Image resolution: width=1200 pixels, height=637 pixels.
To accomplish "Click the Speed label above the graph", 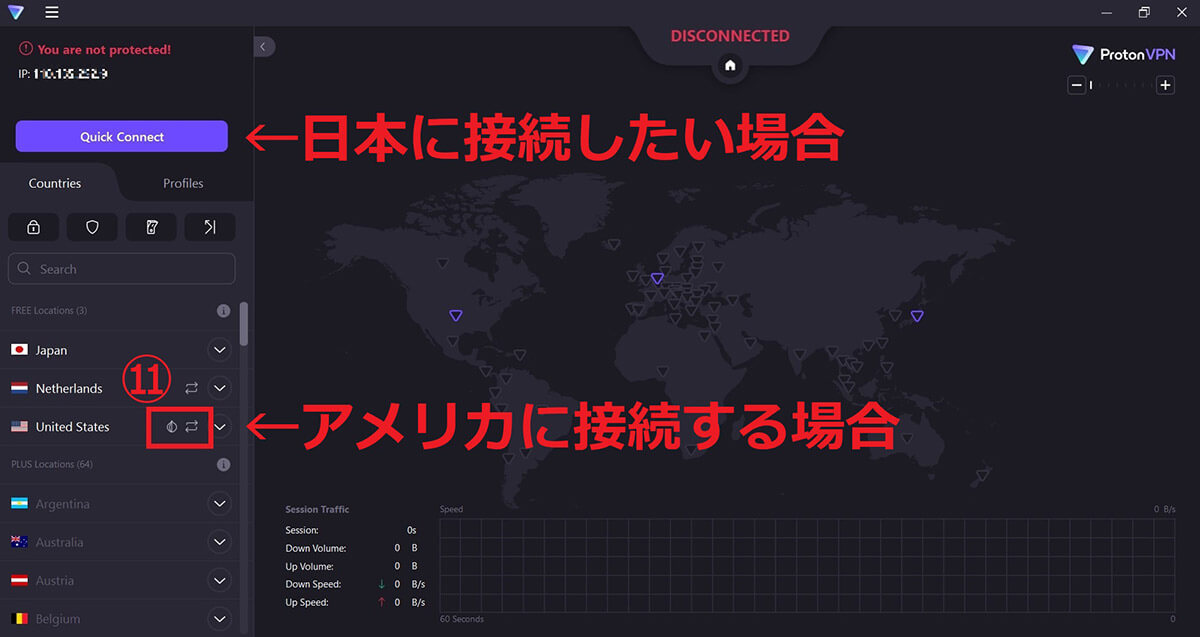I will [452, 510].
